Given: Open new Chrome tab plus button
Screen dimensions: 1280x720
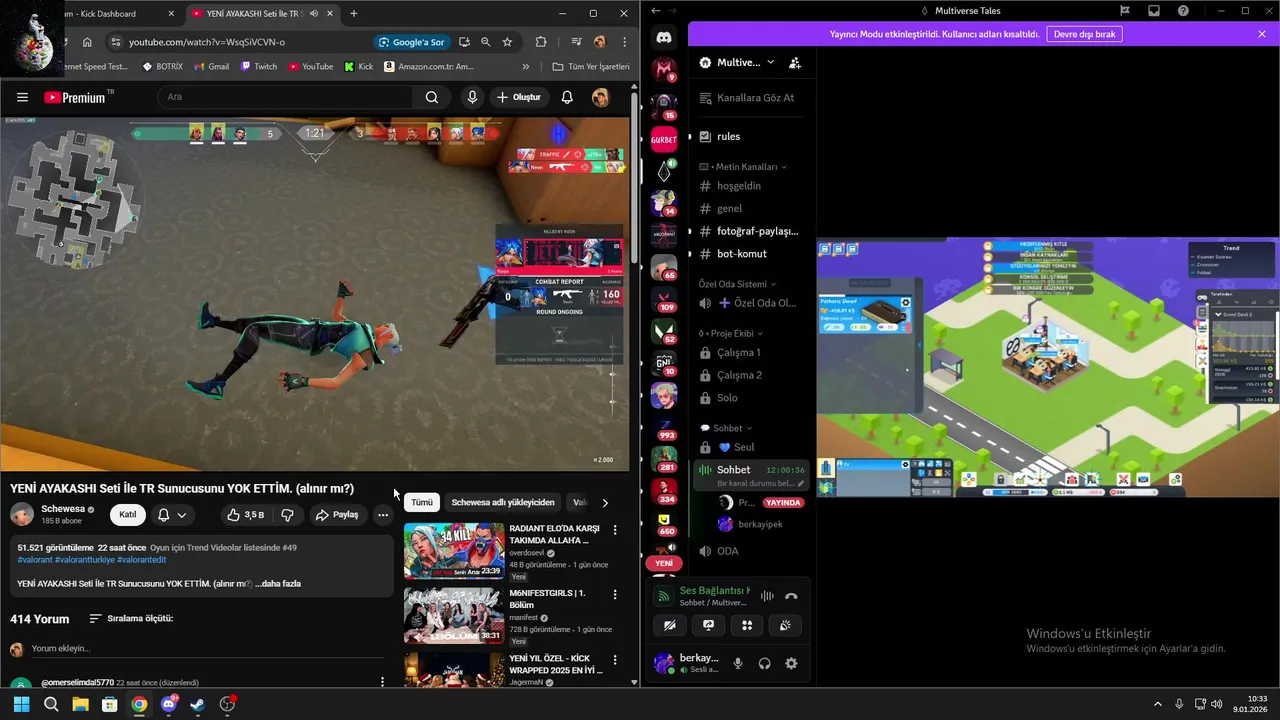Looking at the screenshot, I should (353, 14).
